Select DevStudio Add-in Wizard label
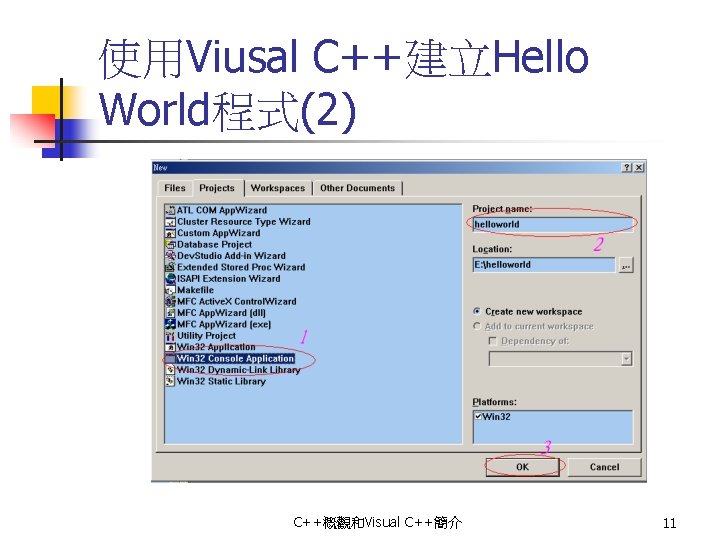The width and height of the screenshot is (720, 540). pyautogui.click(x=231, y=256)
